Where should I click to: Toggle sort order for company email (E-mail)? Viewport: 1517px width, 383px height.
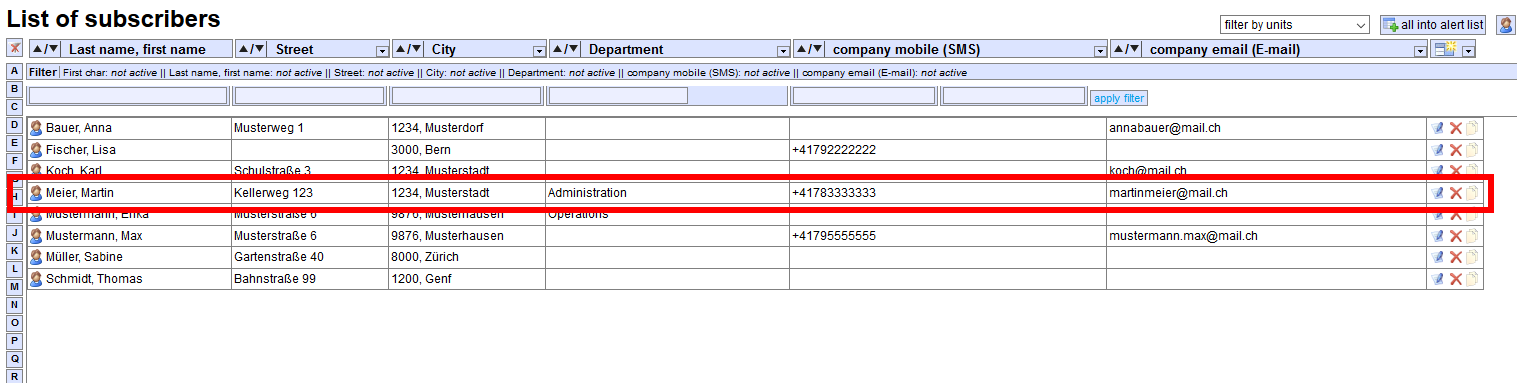pyautogui.click(x=1128, y=49)
